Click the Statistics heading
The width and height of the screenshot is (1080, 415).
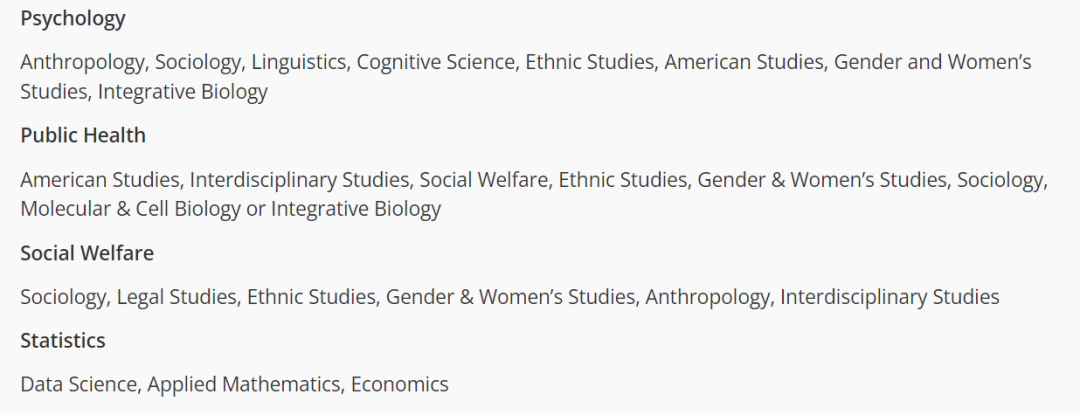coord(63,341)
